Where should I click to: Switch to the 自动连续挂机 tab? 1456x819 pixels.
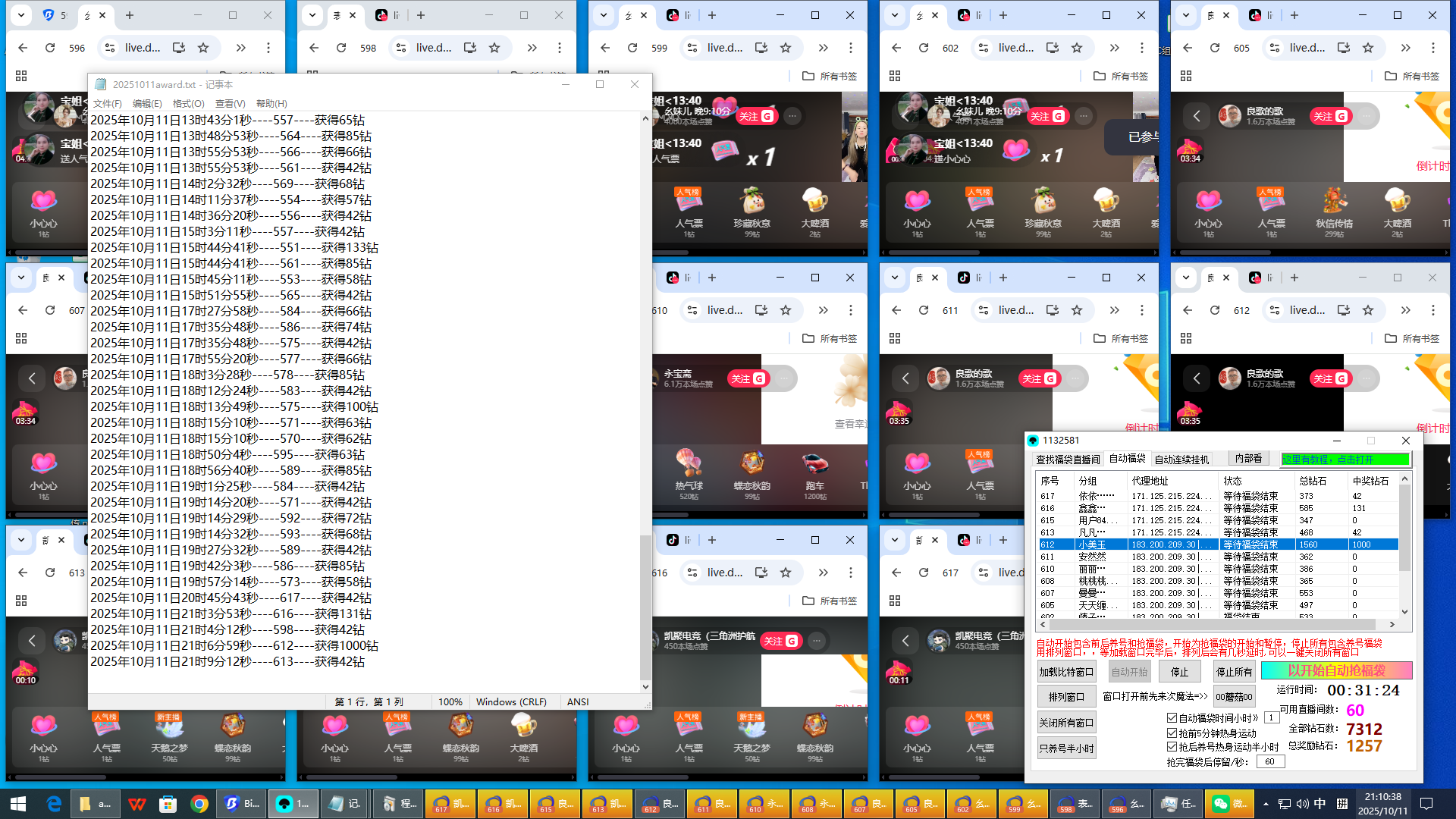coord(1181,460)
